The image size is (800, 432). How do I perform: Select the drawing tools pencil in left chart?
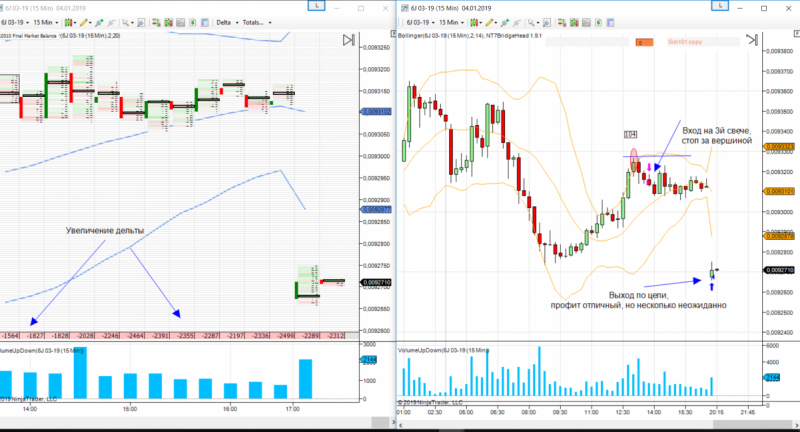84,22
